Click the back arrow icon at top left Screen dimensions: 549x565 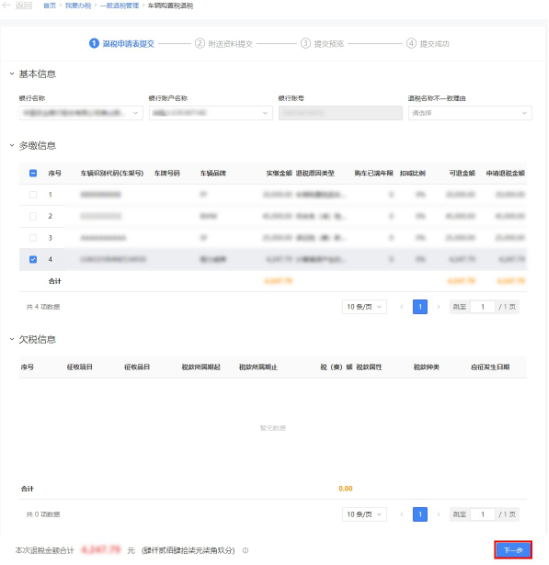pyautogui.click(x=6, y=5)
